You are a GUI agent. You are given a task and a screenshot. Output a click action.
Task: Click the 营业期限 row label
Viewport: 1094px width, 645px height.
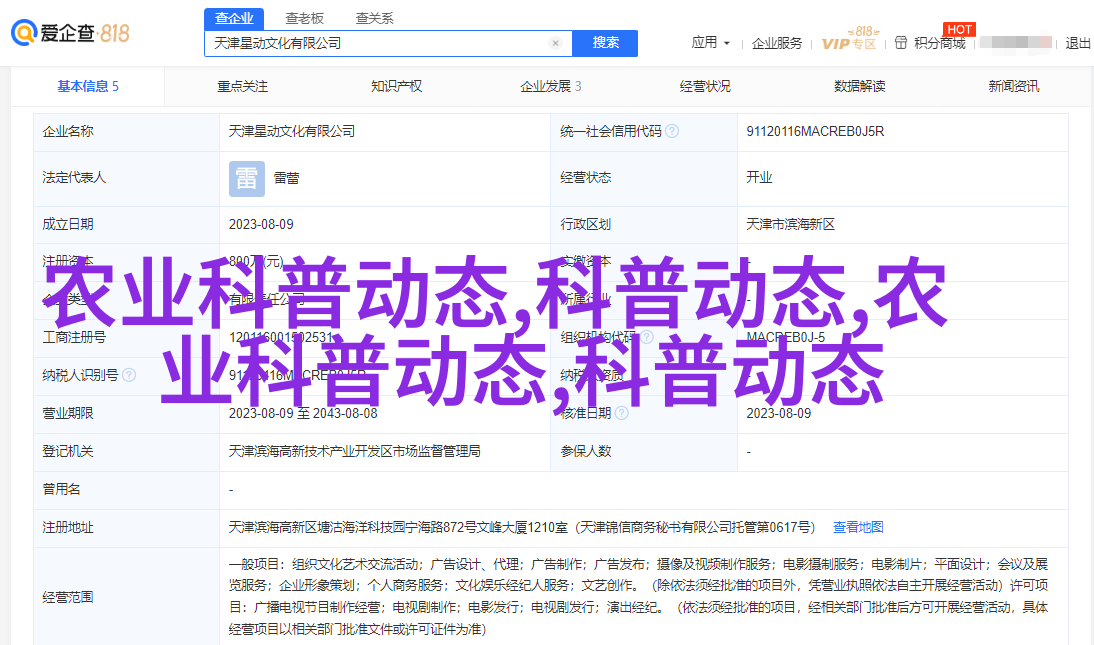pyautogui.click(x=68, y=413)
